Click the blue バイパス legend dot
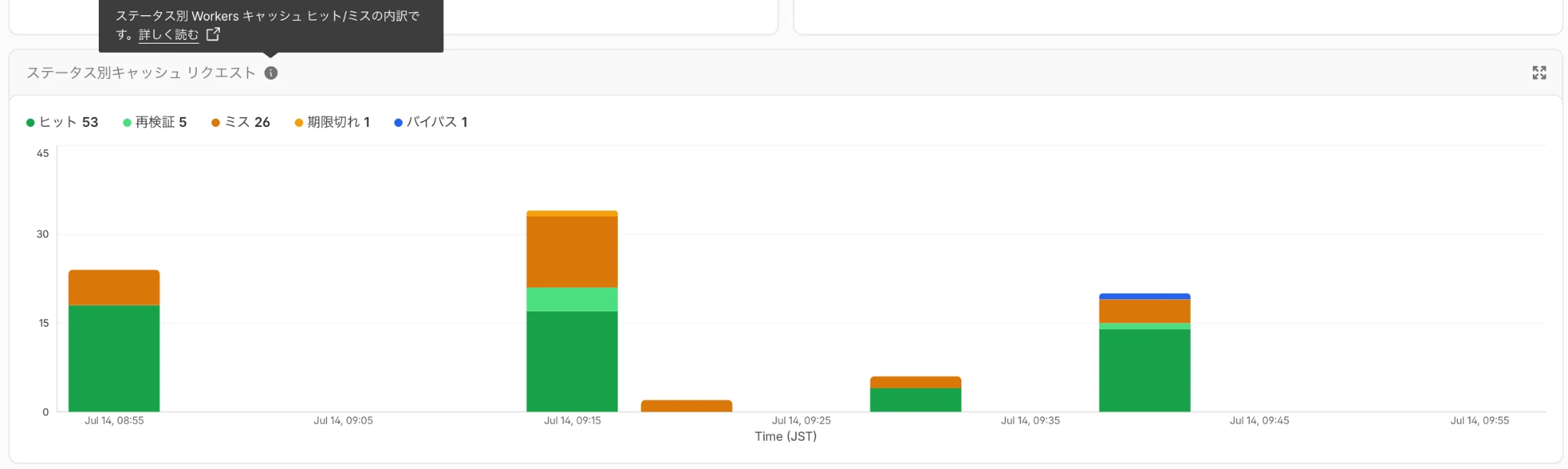Image resolution: width=1568 pixels, height=469 pixels. tap(398, 122)
